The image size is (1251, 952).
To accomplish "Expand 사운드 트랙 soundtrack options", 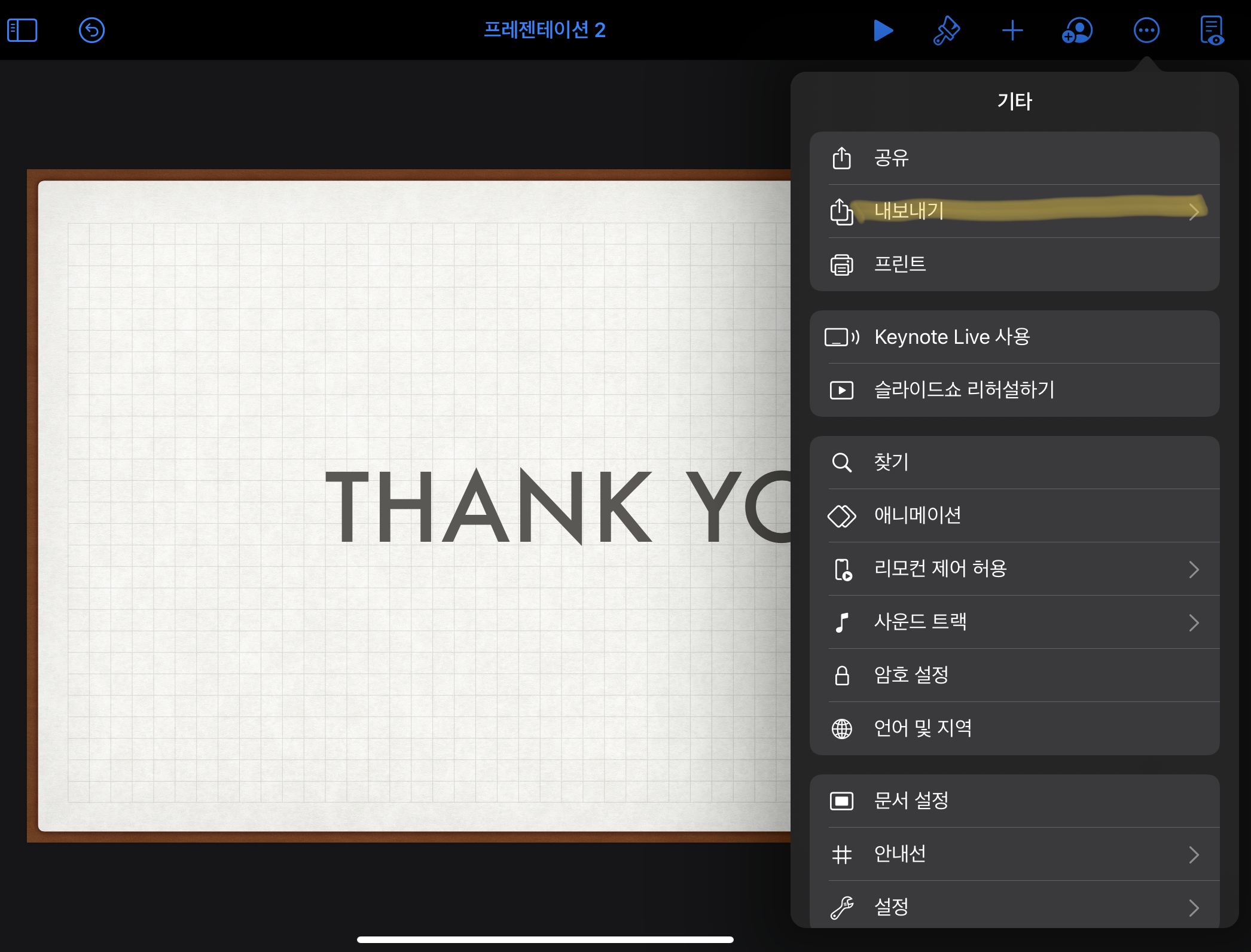I will pyautogui.click(x=1014, y=622).
